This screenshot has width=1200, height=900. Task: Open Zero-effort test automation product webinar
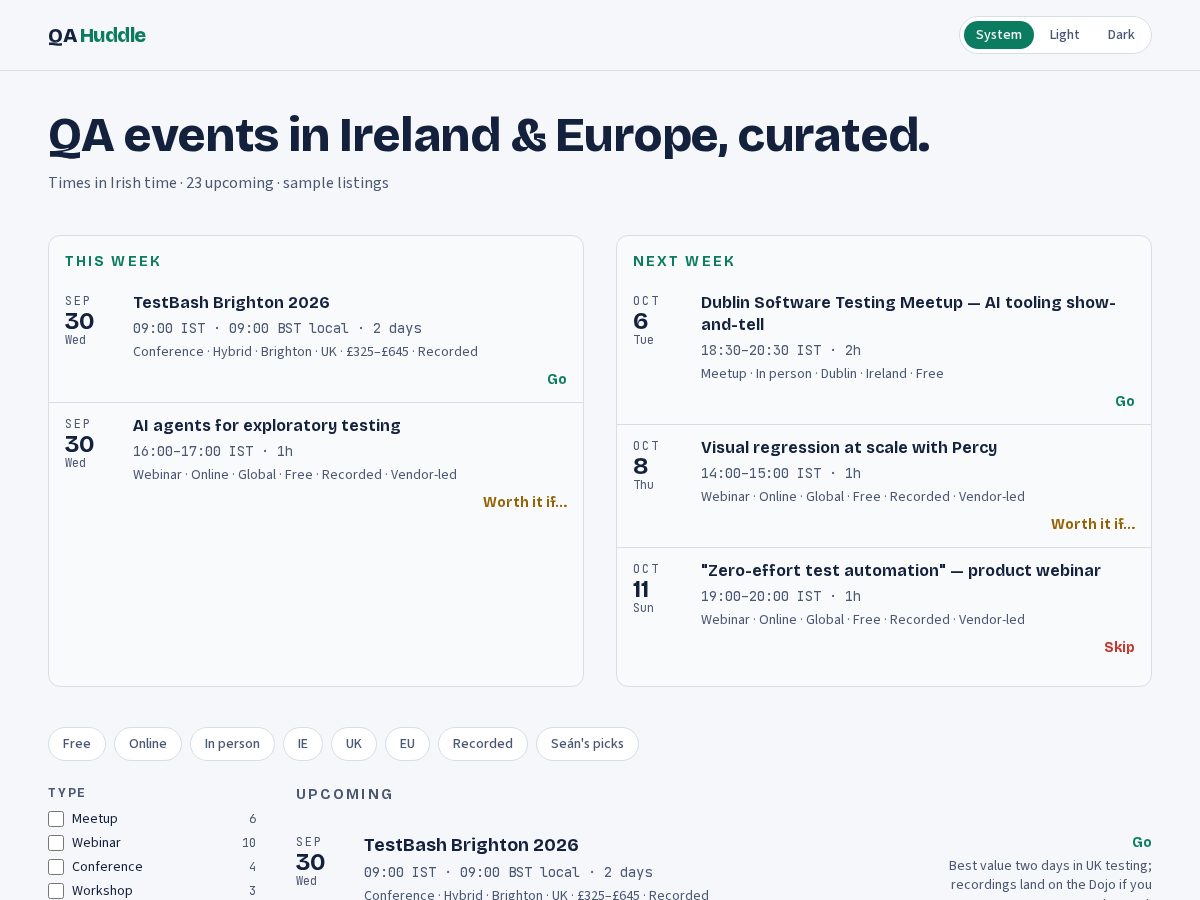tap(901, 570)
